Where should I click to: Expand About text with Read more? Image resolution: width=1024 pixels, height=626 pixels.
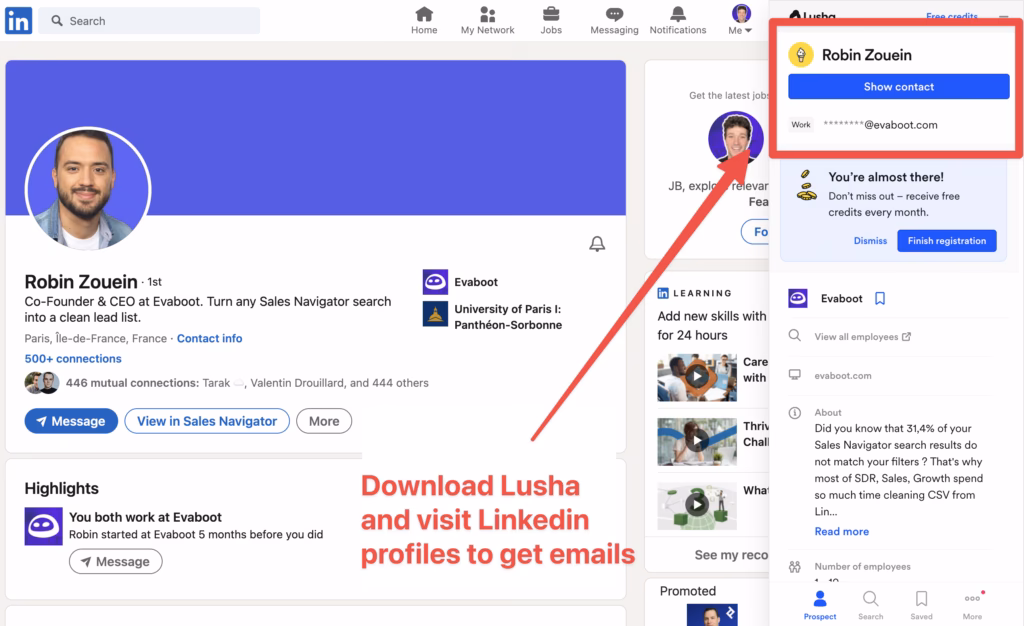pyautogui.click(x=841, y=531)
